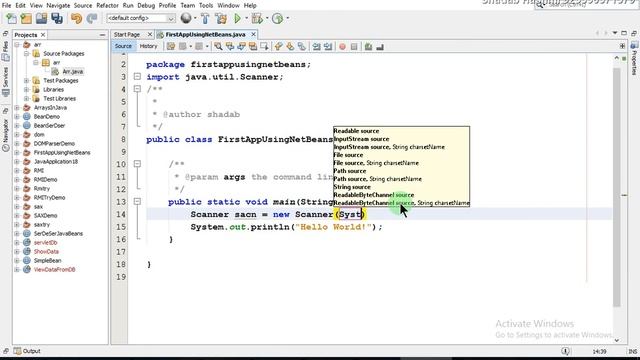This screenshot has width=640, height=360.
Task: Collapse the main method fold at line 13
Action: pyautogui.click(x=137, y=202)
